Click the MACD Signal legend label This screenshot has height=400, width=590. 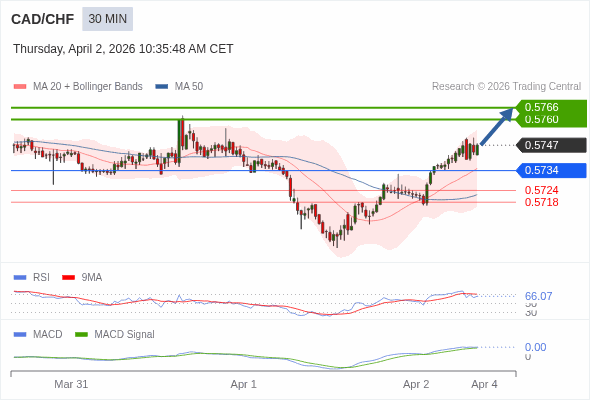coord(125,335)
